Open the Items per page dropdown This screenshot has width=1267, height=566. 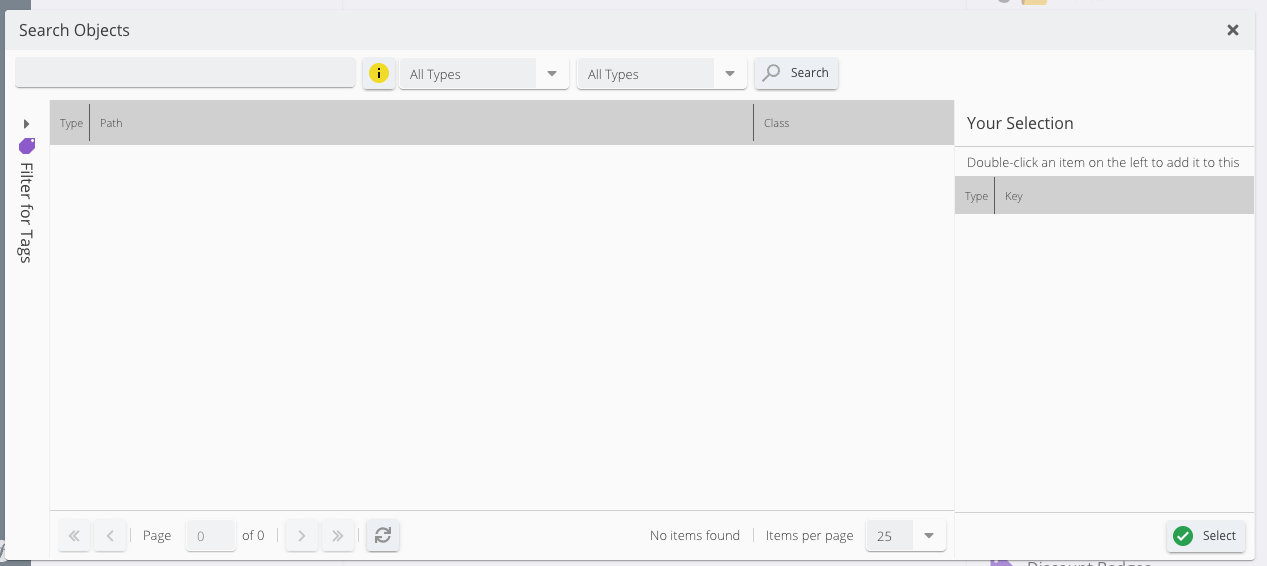coord(929,536)
